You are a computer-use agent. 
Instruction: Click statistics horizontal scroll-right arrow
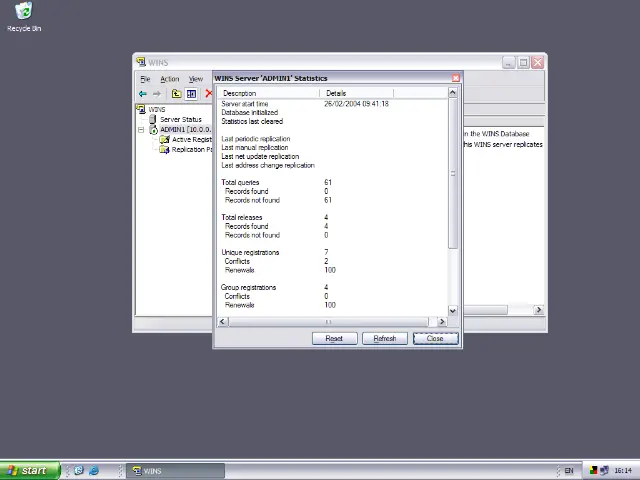coord(442,322)
